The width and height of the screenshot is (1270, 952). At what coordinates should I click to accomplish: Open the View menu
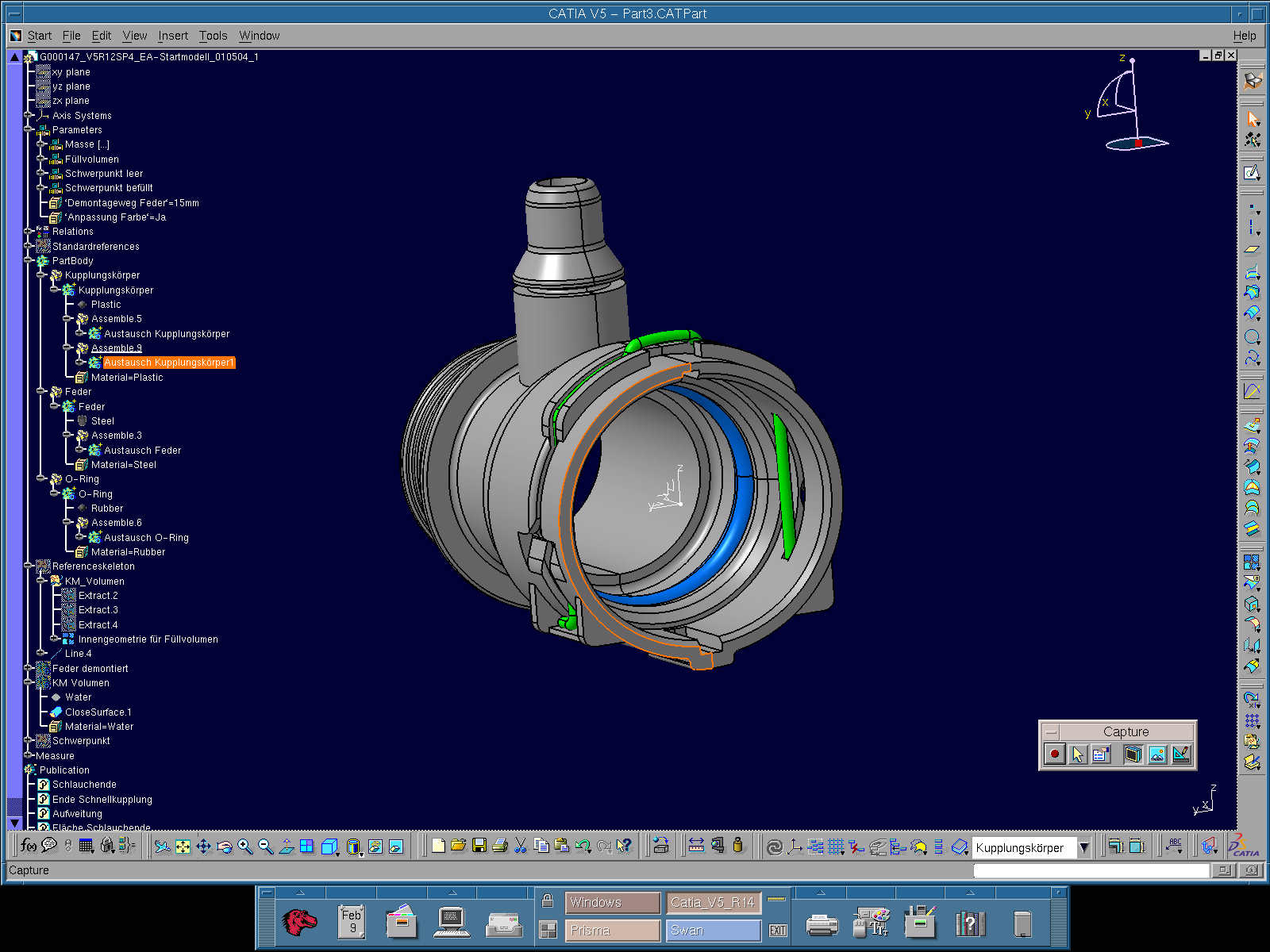134,36
